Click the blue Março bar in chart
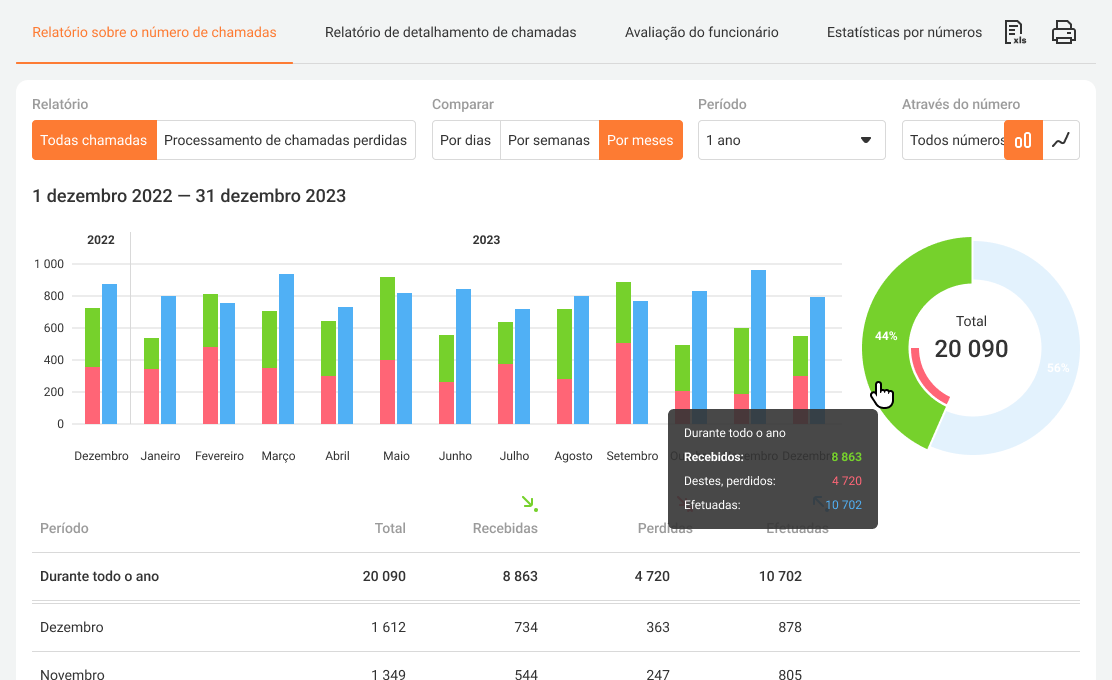This screenshot has width=1112, height=680. point(286,350)
